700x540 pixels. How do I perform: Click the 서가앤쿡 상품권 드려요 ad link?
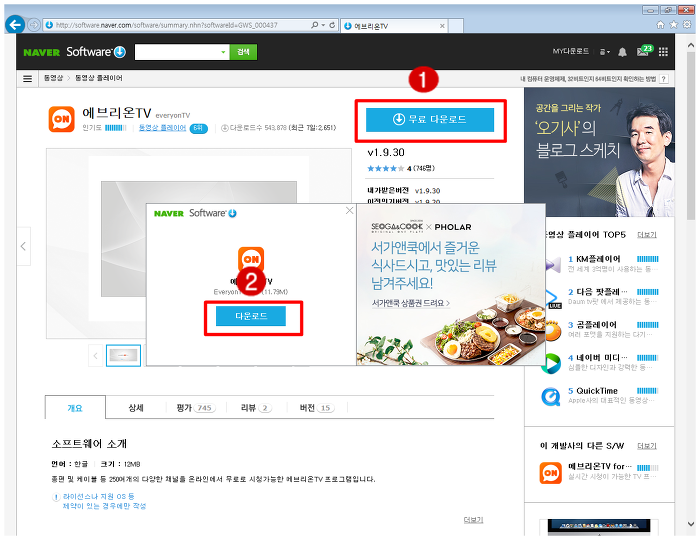411,303
